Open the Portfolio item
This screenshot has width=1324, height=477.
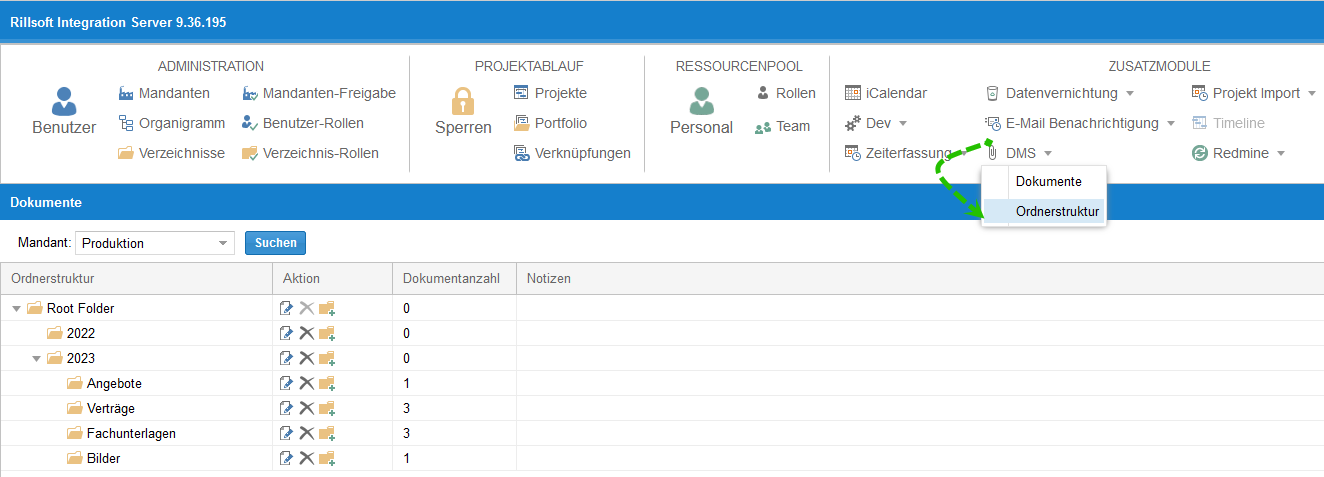click(x=550, y=123)
